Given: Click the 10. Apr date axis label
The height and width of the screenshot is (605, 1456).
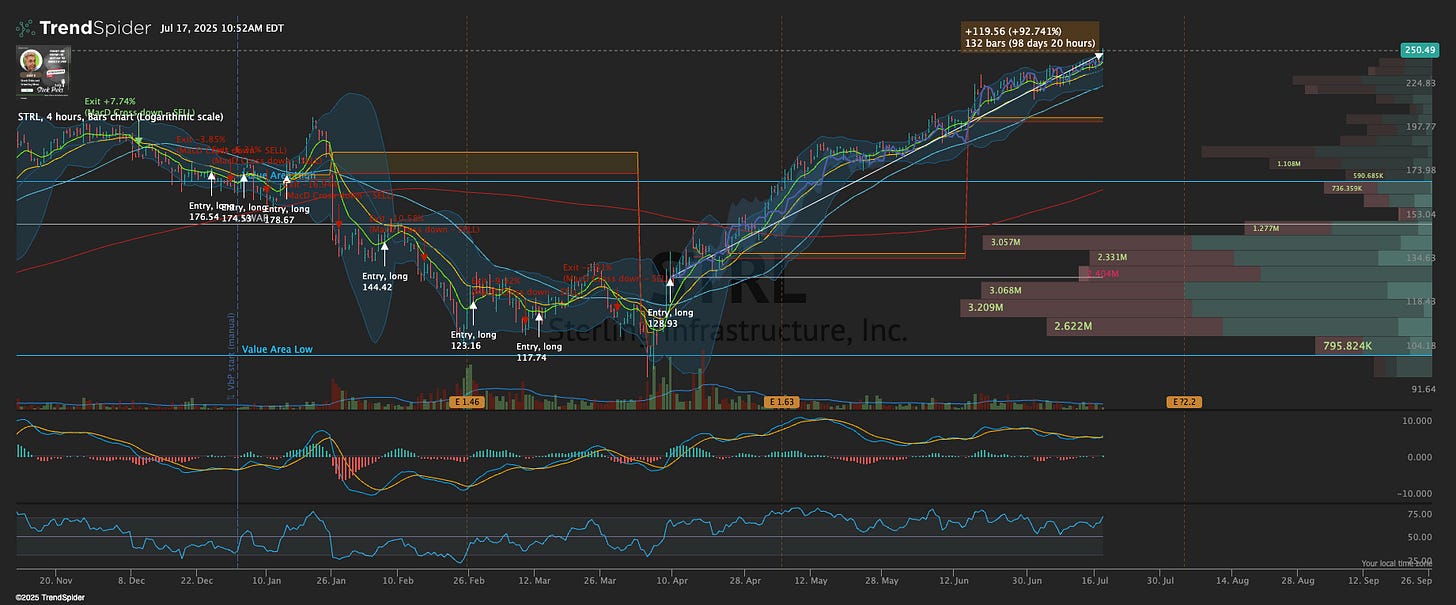Looking at the screenshot, I should click(x=673, y=580).
